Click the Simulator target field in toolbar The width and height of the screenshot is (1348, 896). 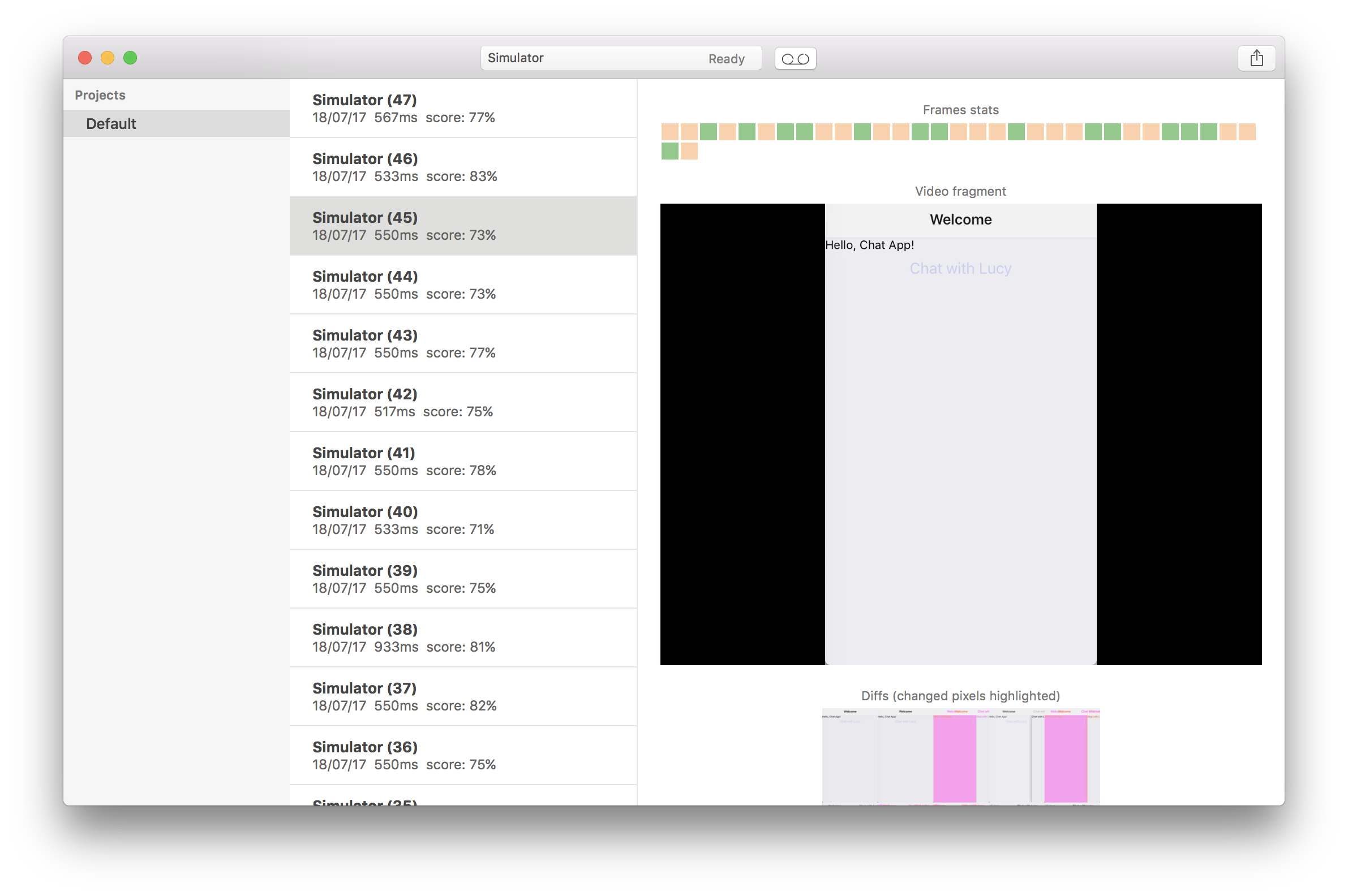(621, 58)
